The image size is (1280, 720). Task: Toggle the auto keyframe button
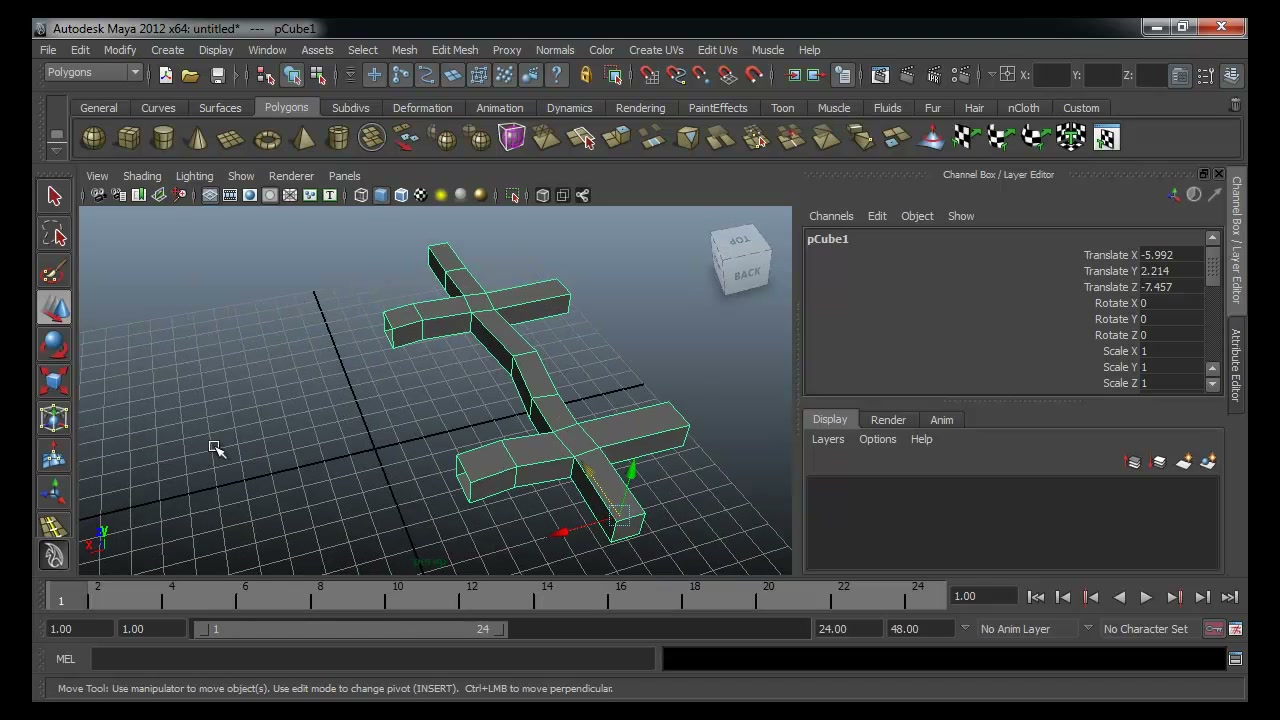click(1213, 629)
